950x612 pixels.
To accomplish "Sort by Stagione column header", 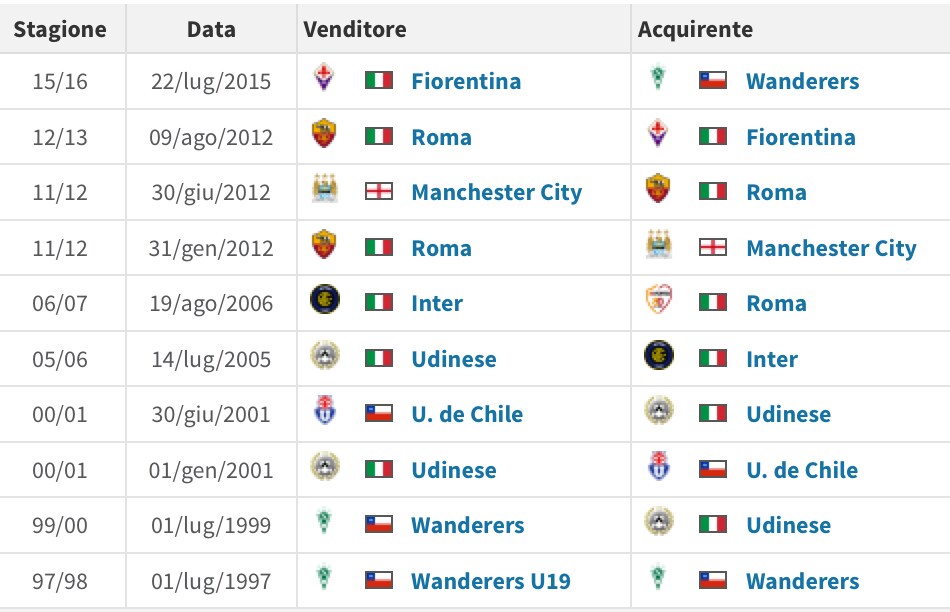I will click(60, 29).
